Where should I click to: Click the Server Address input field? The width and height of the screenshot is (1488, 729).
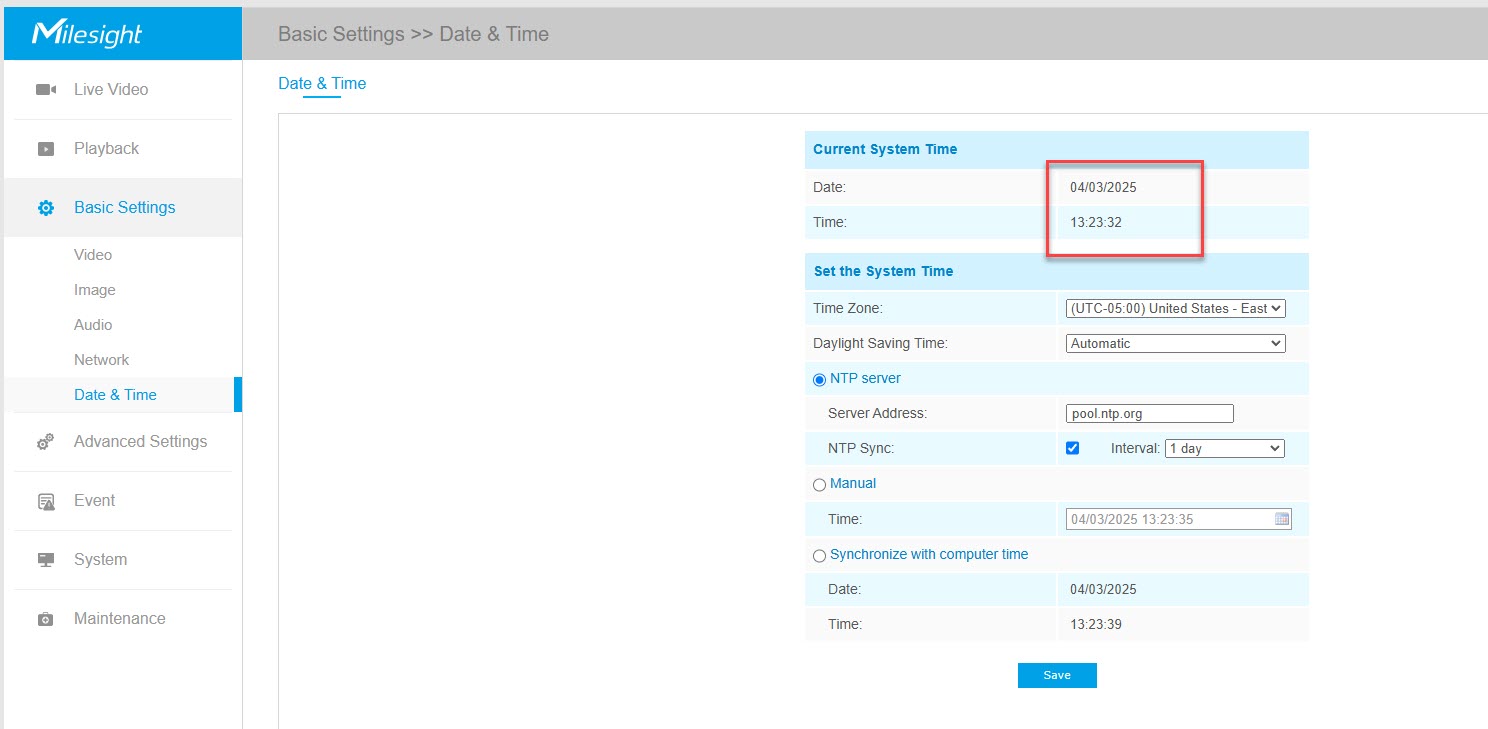pyautogui.click(x=1148, y=413)
